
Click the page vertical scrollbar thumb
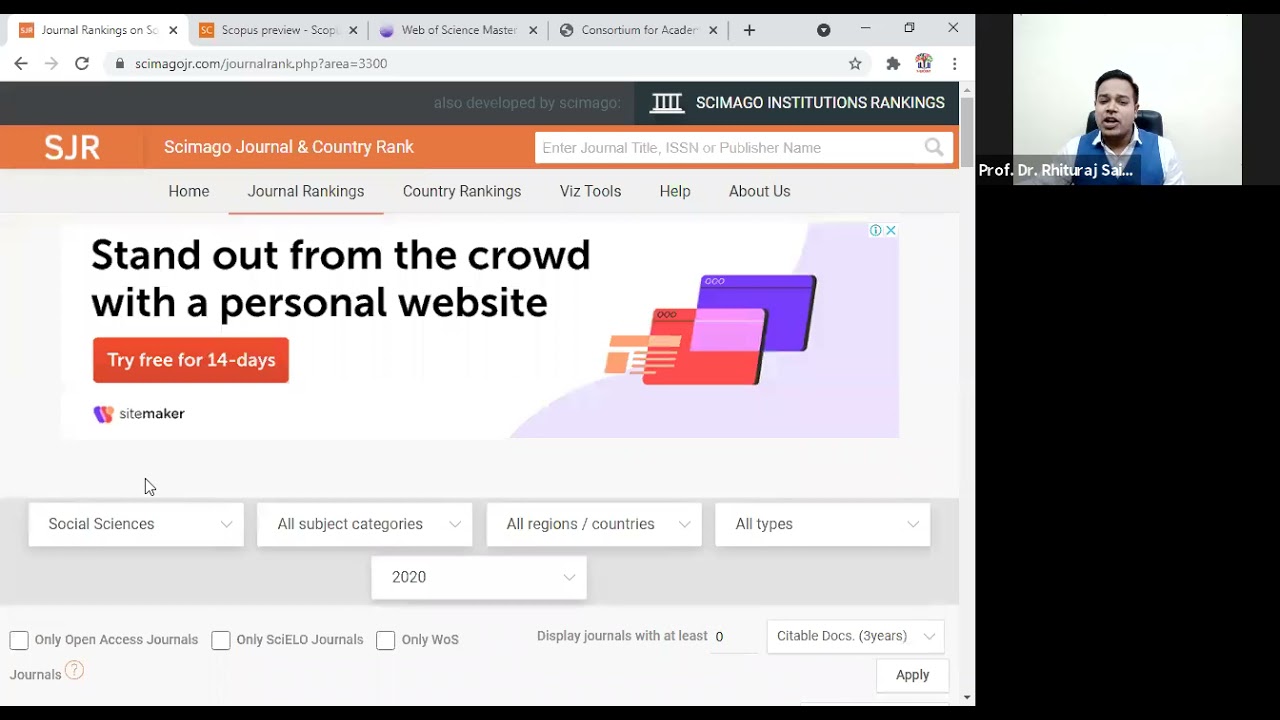[967, 132]
